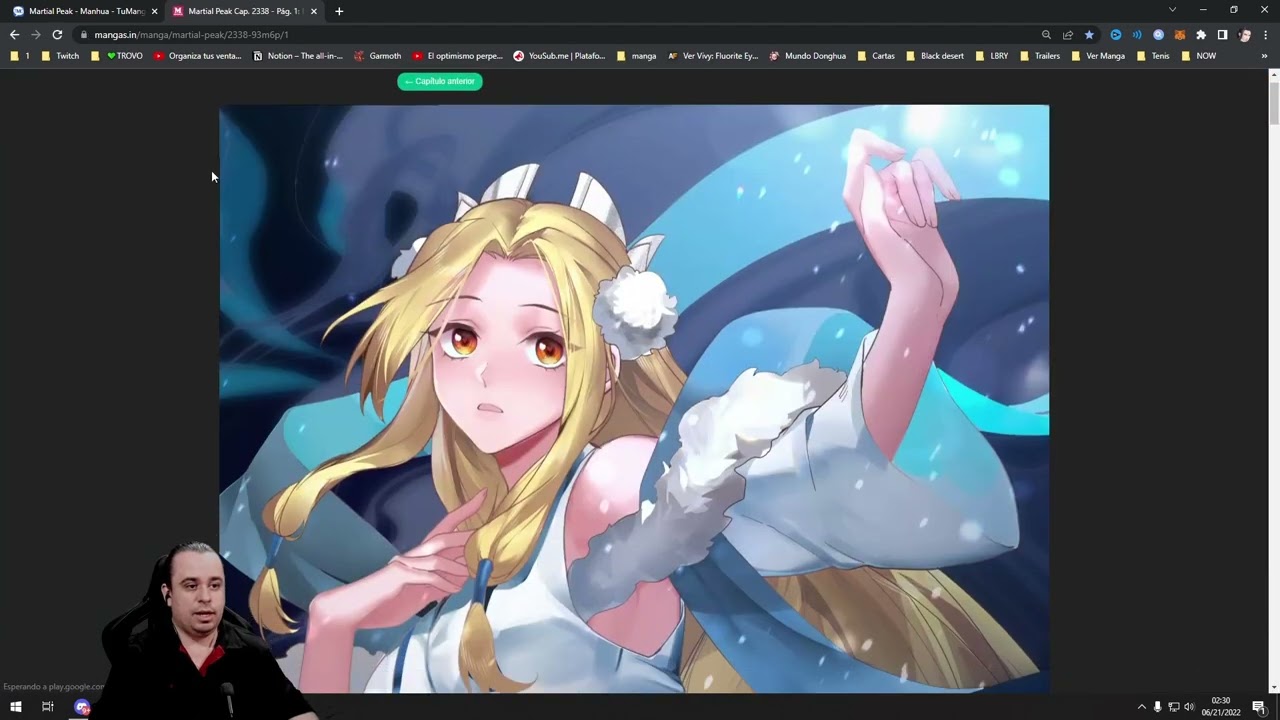1280x720 pixels.
Task: Open the Twitch bookmark folder
Action: [x=60, y=56]
